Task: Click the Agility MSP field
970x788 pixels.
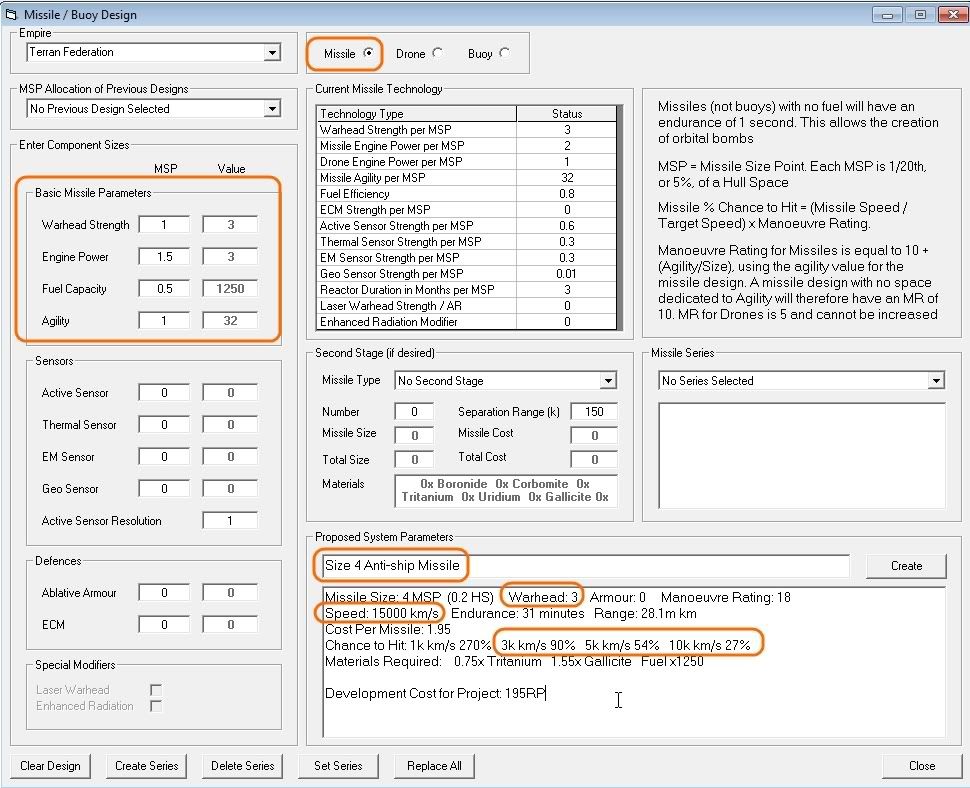Action: click(164, 320)
